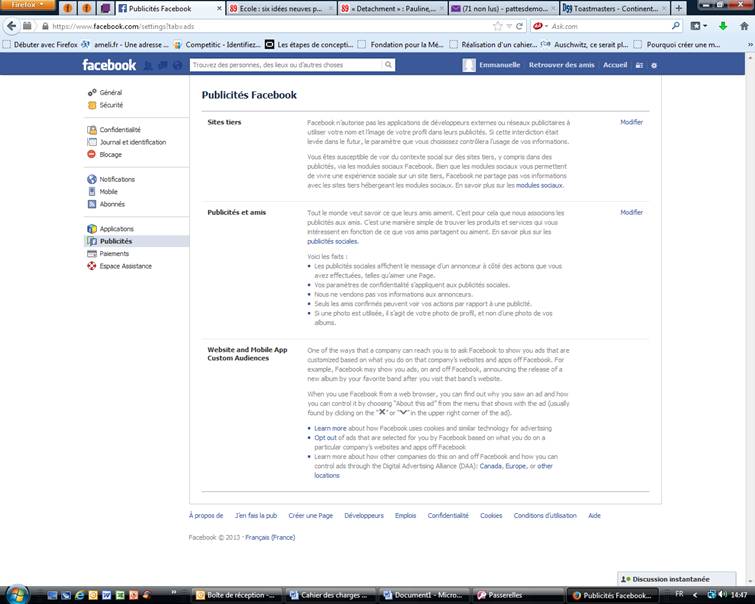This screenshot has width=755, height=604.
Task: Open the Paiements settings
Action: coord(114,254)
